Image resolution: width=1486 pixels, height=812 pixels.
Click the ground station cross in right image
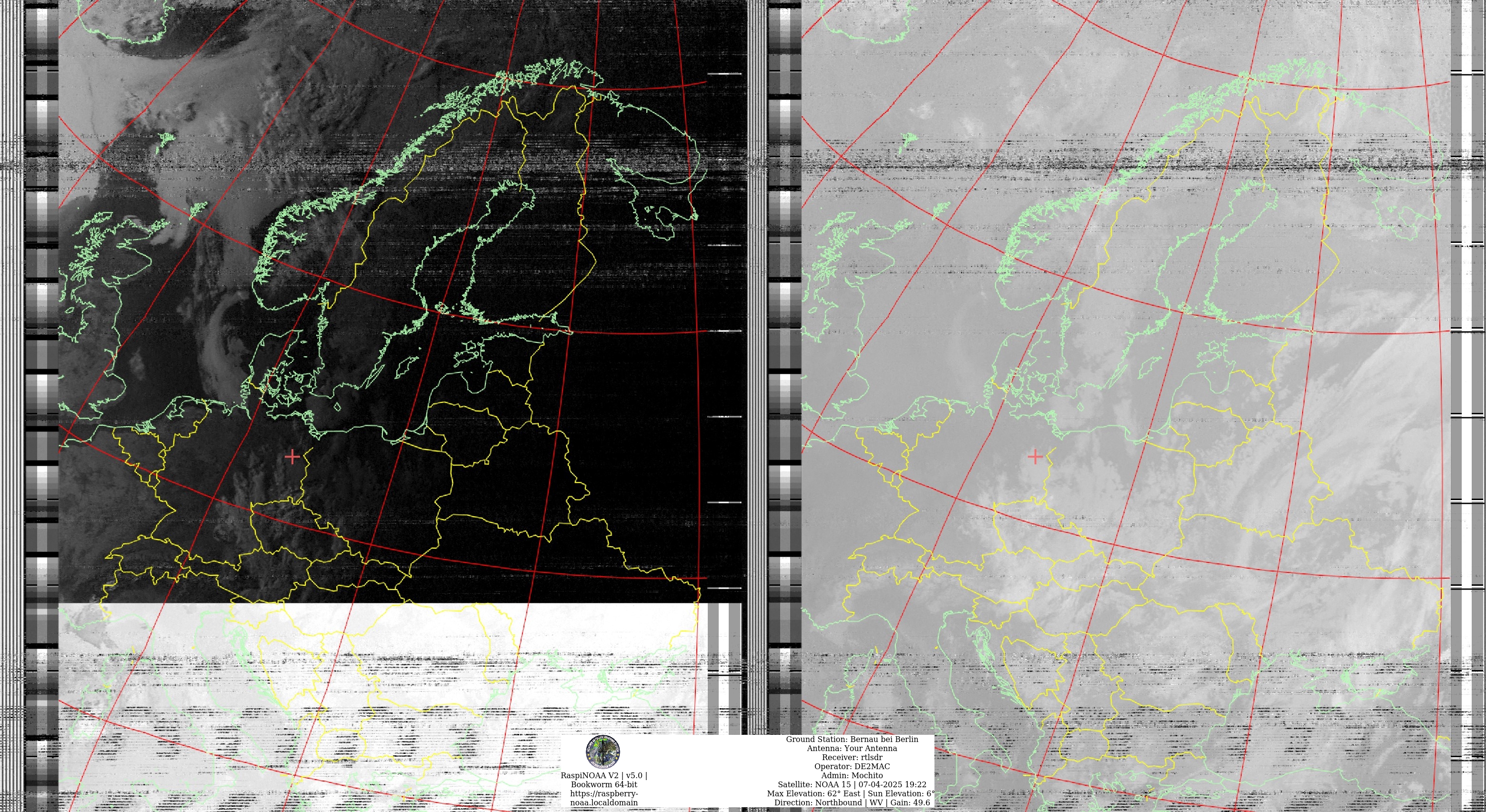point(1035,457)
